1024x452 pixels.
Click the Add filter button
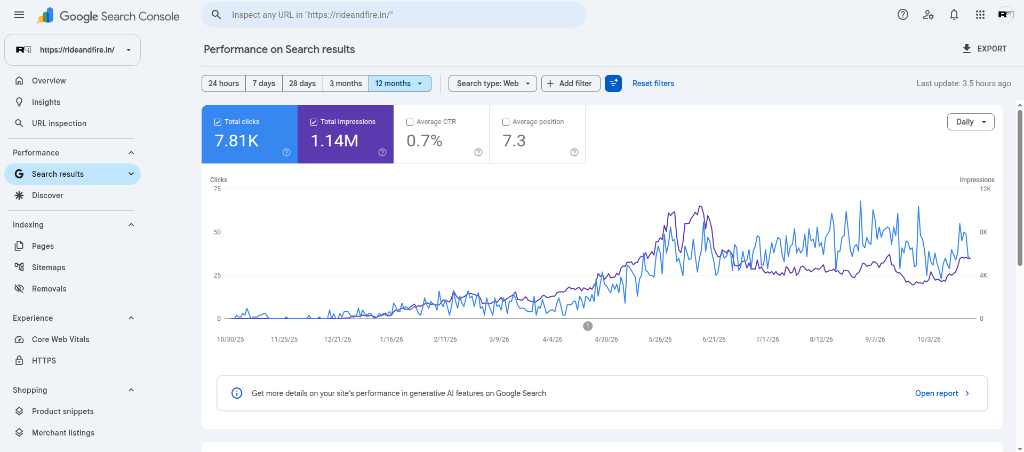571,84
